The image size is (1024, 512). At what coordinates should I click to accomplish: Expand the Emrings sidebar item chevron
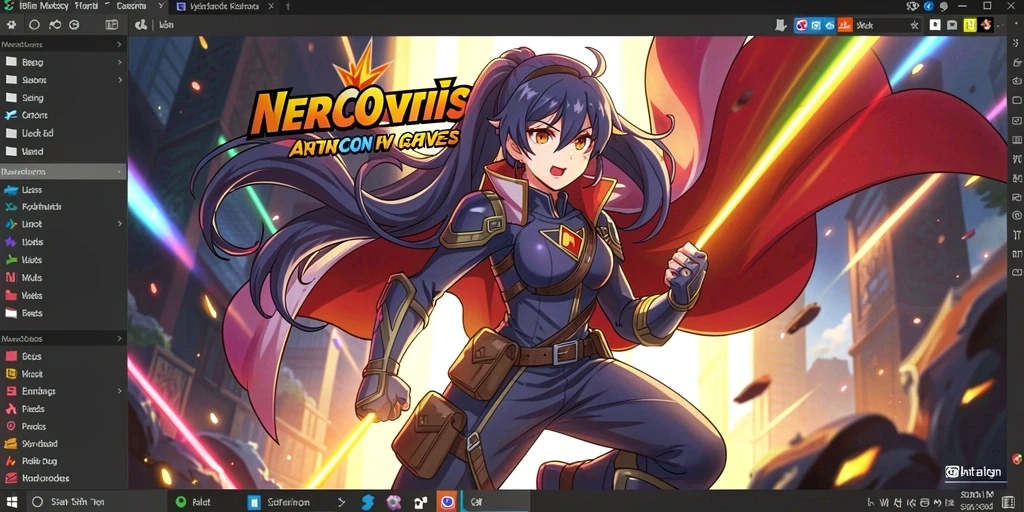120,391
